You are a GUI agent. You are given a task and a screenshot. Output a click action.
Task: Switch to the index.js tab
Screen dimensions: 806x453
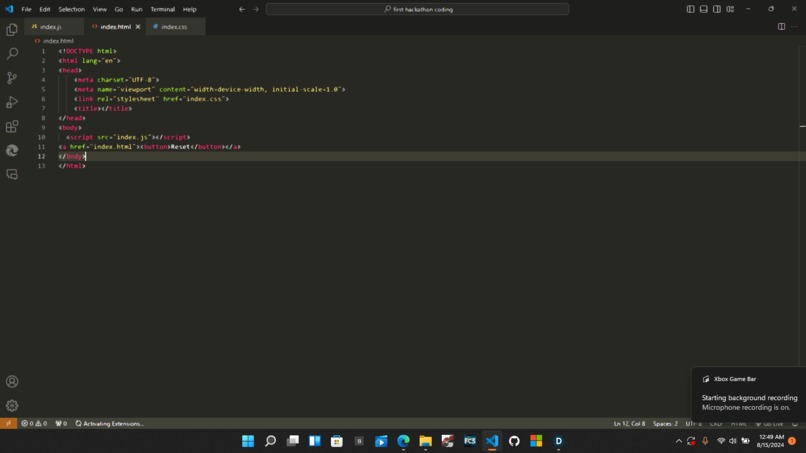point(53,27)
